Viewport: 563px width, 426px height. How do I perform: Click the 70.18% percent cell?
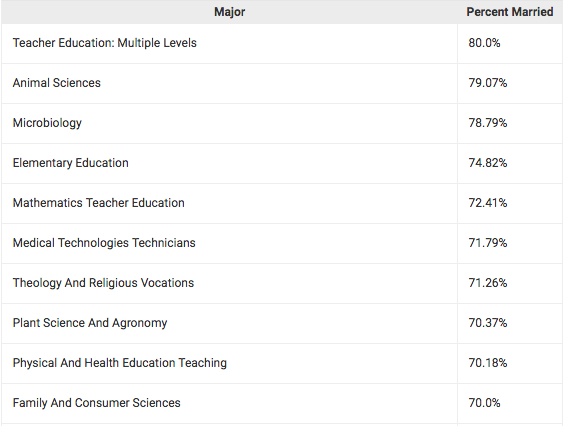tap(510, 363)
